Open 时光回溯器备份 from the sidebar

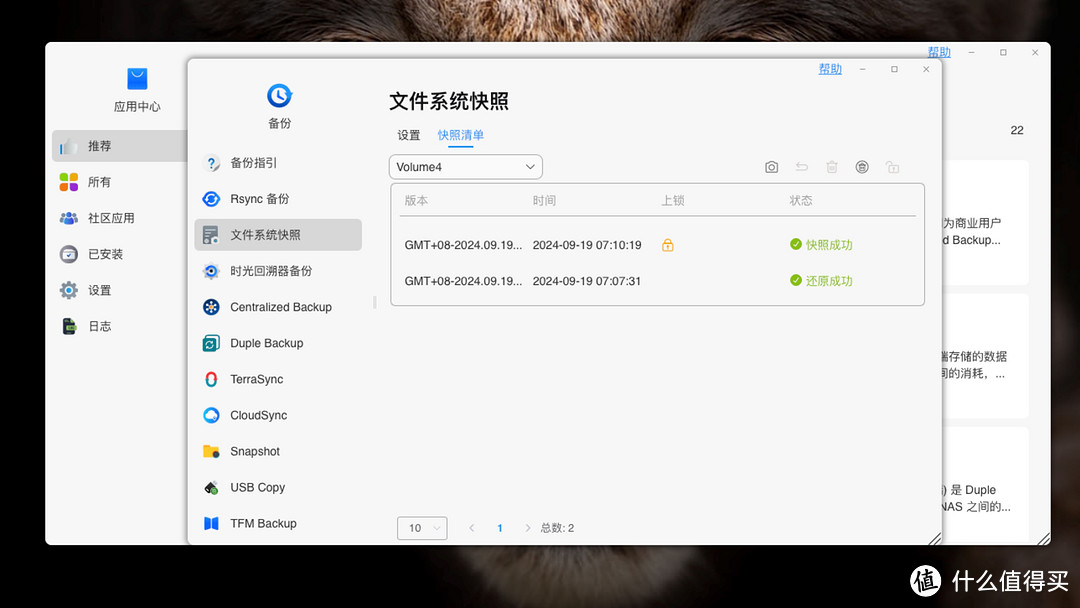[210, 270]
